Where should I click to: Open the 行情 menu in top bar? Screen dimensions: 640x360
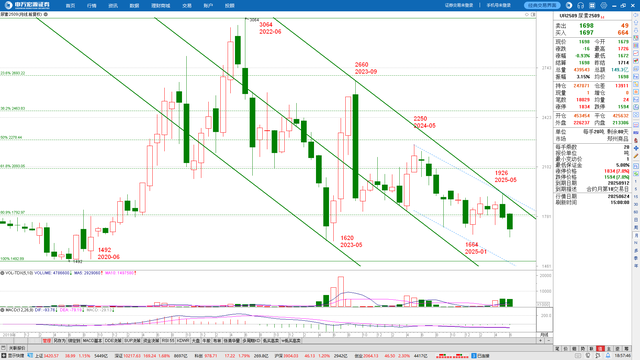point(91,6)
